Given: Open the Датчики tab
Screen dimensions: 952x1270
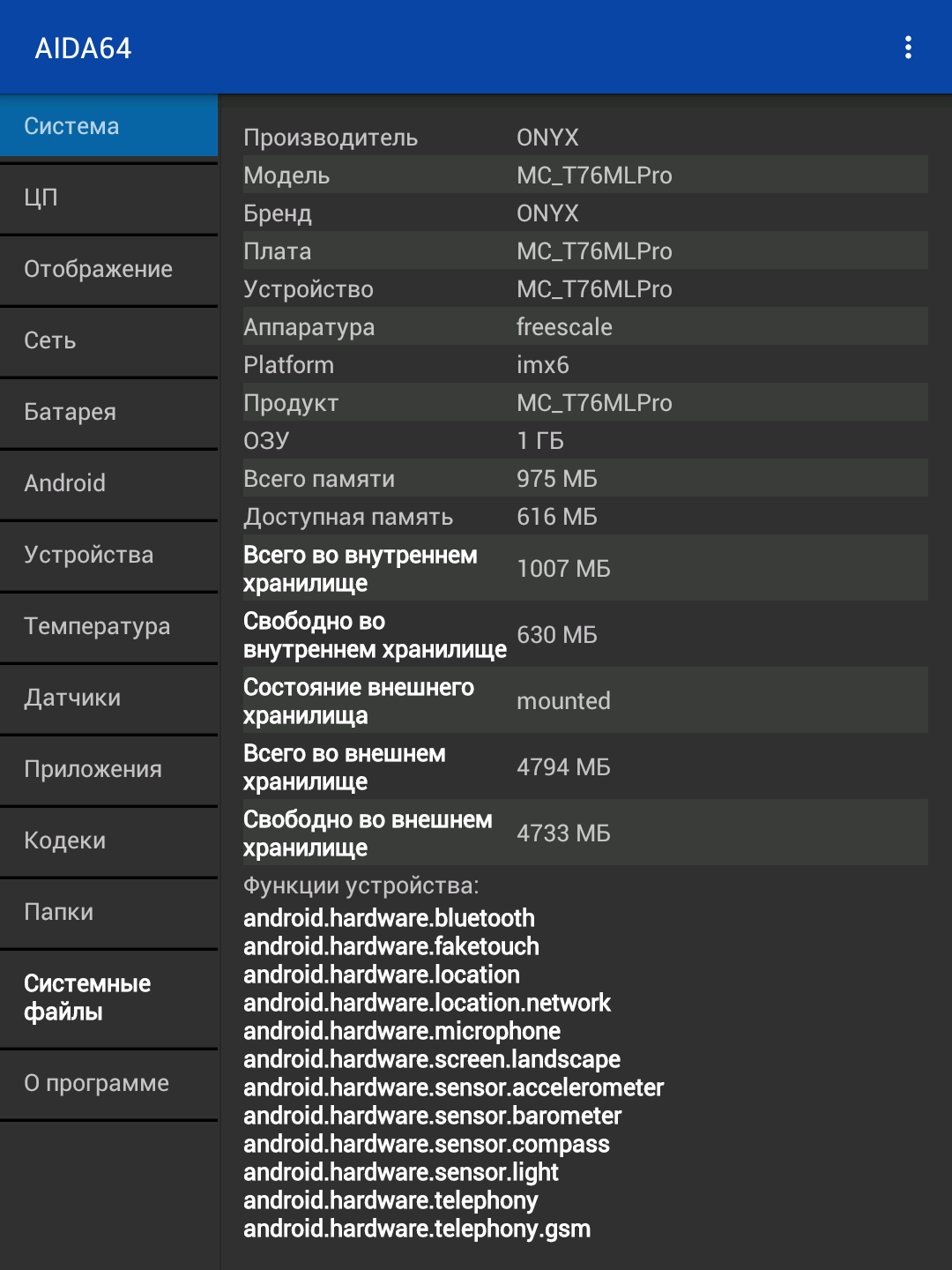Looking at the screenshot, I should pyautogui.click(x=108, y=698).
